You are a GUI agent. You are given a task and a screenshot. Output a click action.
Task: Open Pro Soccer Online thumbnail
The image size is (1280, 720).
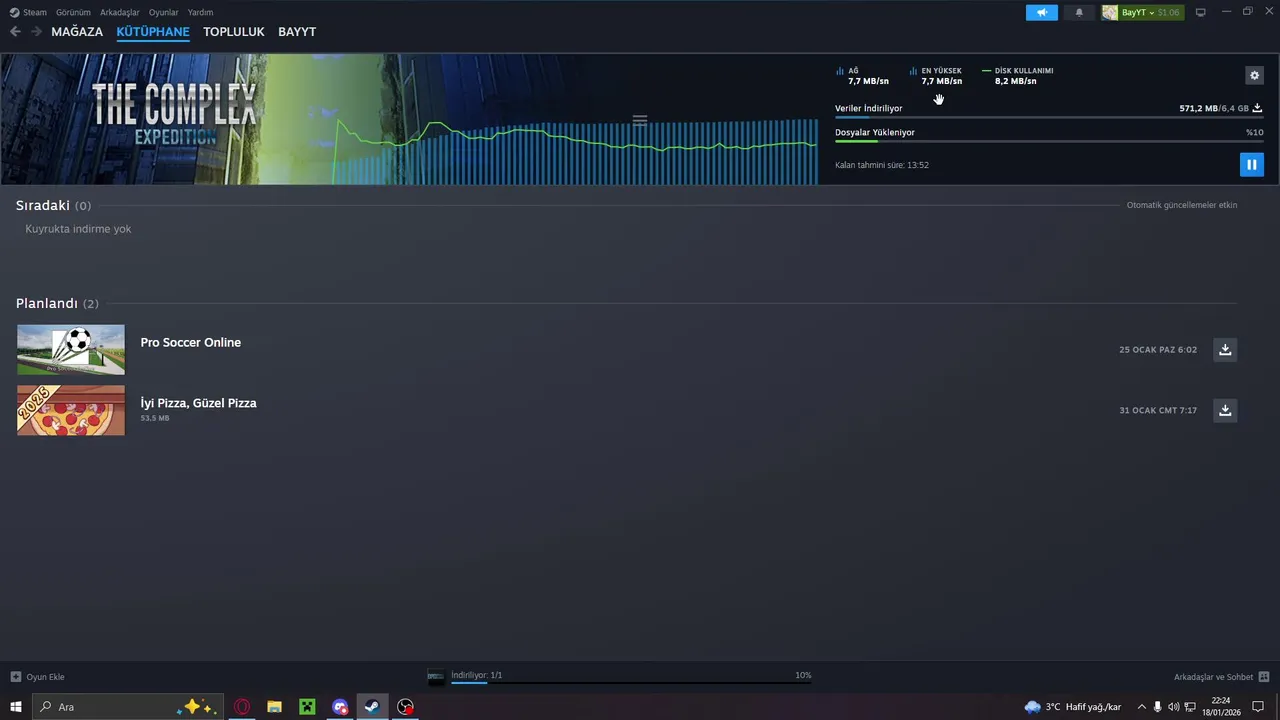click(x=71, y=349)
